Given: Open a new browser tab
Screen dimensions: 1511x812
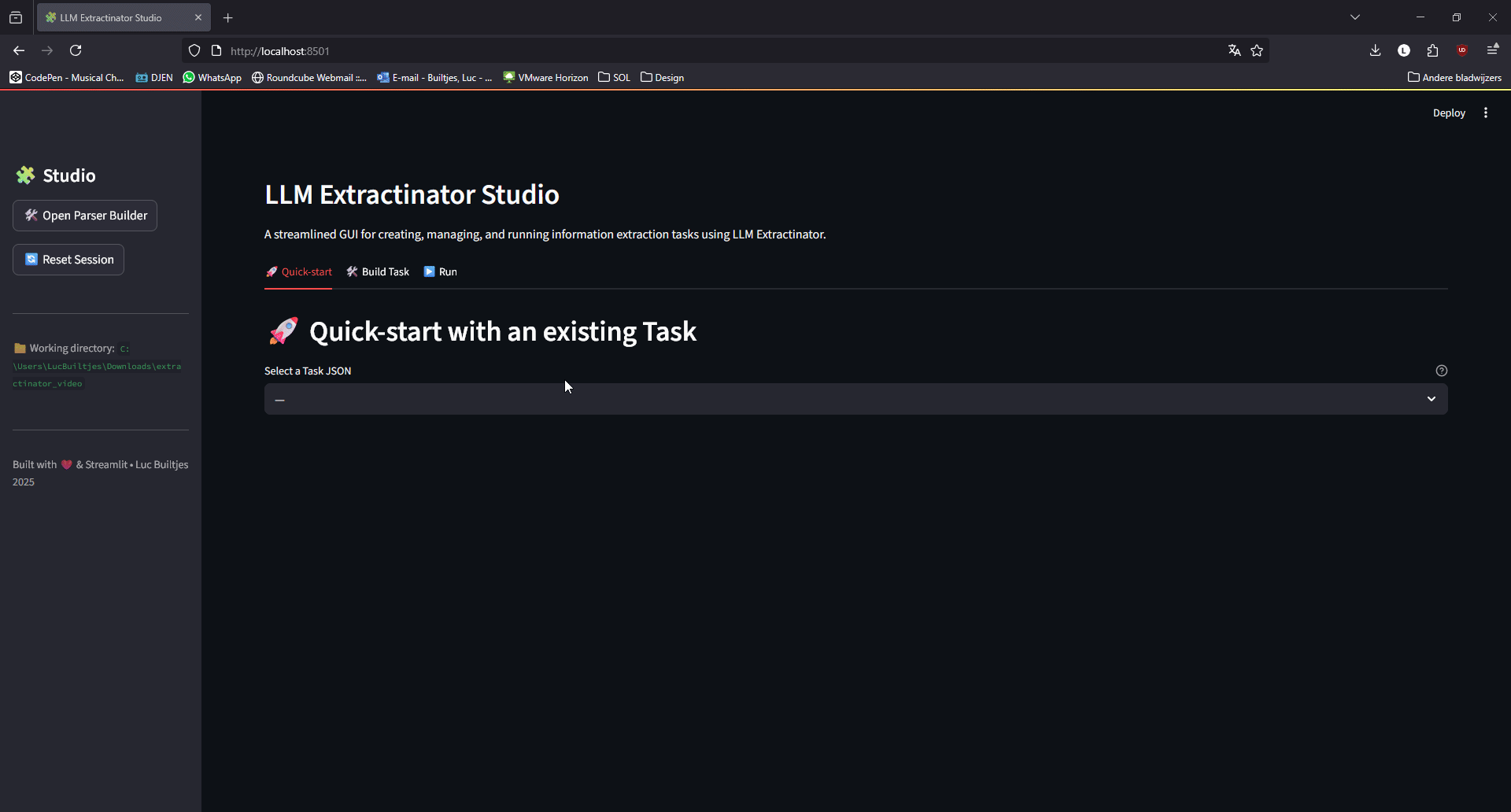Looking at the screenshot, I should coord(228,18).
